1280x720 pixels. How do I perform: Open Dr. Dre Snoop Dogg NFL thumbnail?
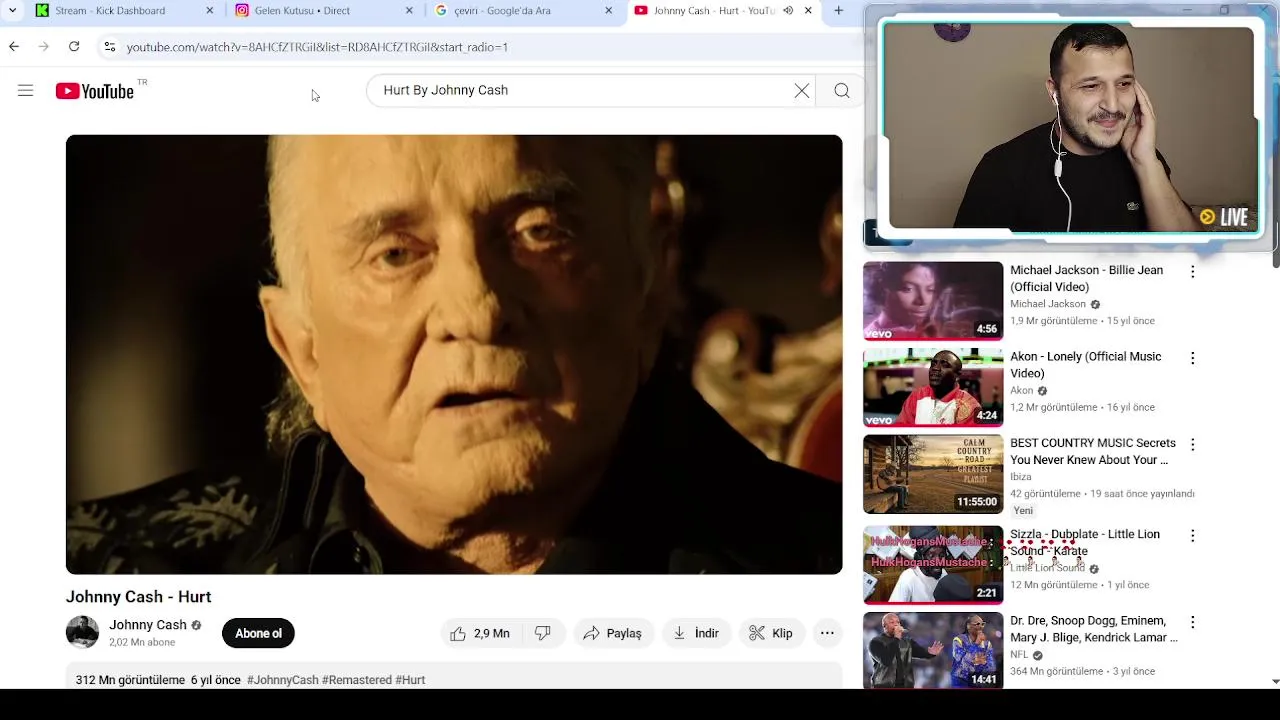(933, 651)
